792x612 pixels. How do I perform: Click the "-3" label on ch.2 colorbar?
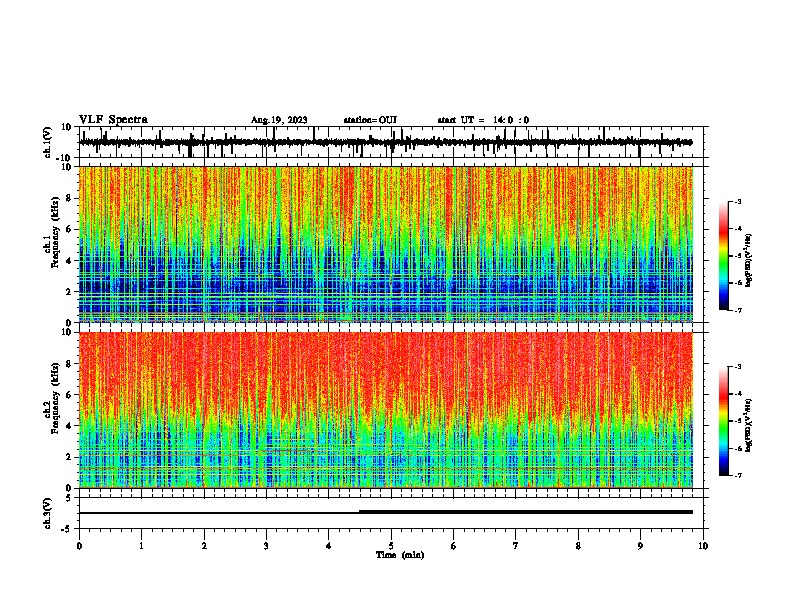(x=738, y=367)
